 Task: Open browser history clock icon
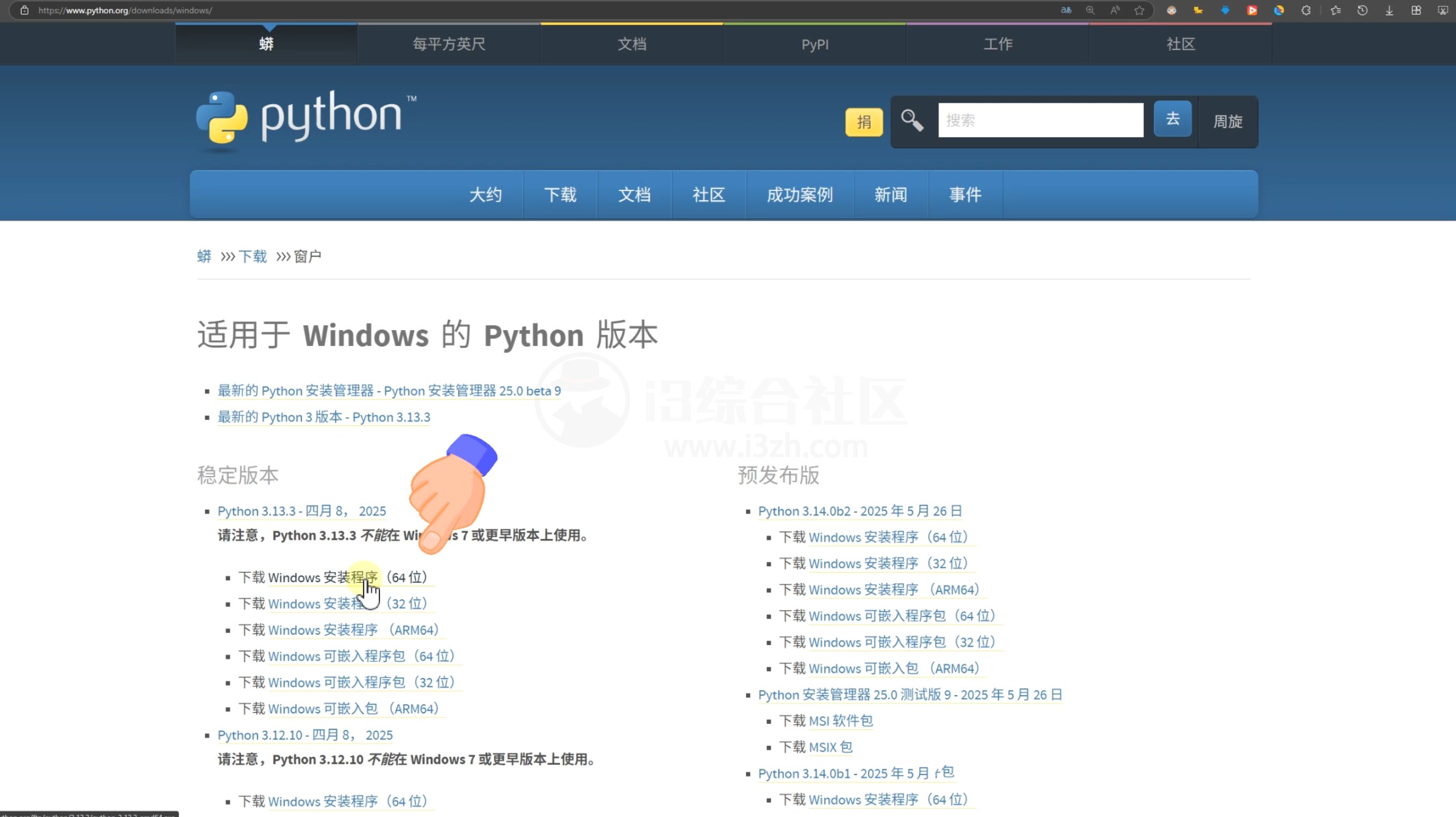(x=1362, y=10)
